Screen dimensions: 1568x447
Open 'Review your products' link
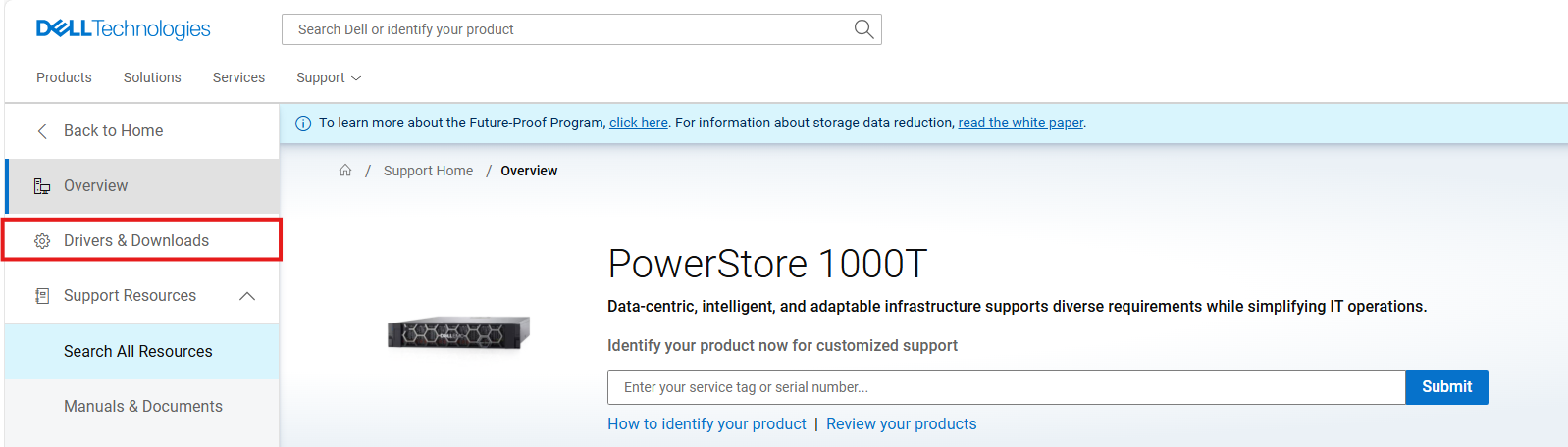902,423
